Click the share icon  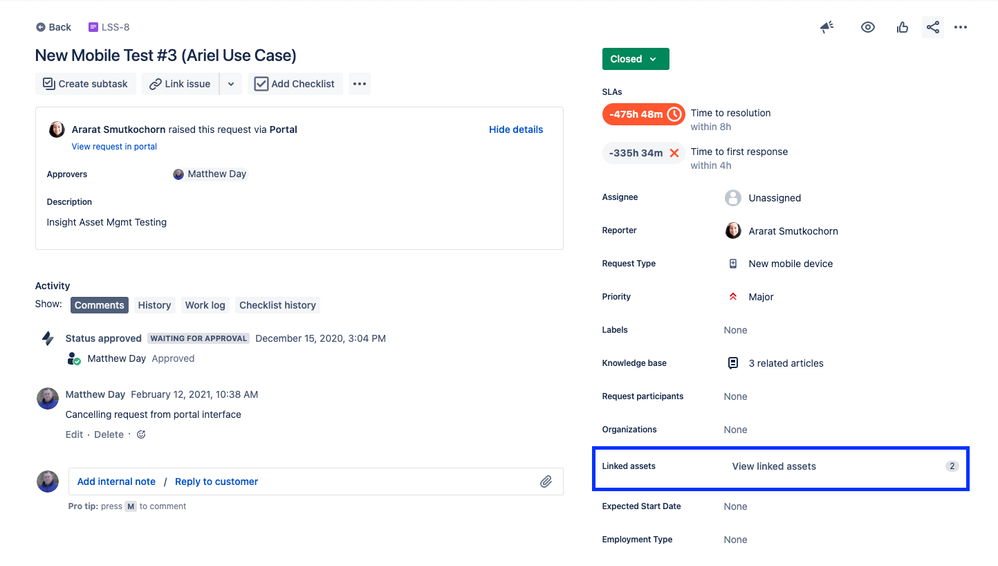(932, 27)
